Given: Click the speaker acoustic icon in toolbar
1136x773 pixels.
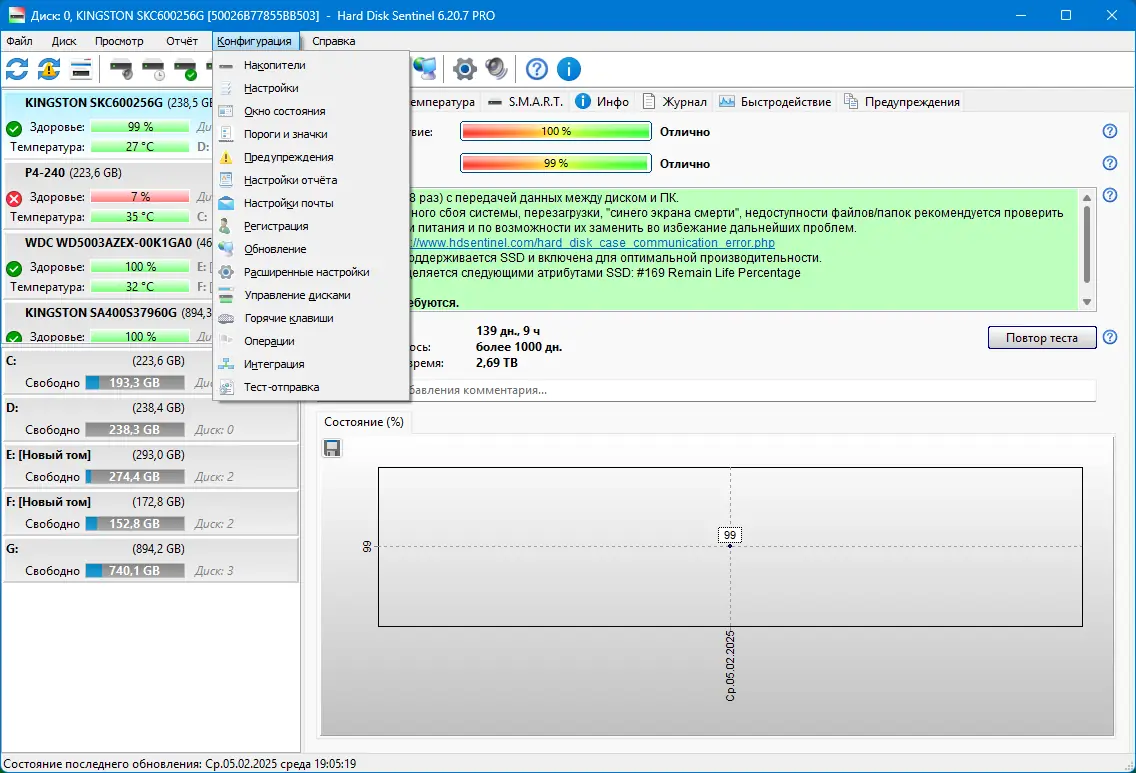Looking at the screenshot, I should 497,69.
